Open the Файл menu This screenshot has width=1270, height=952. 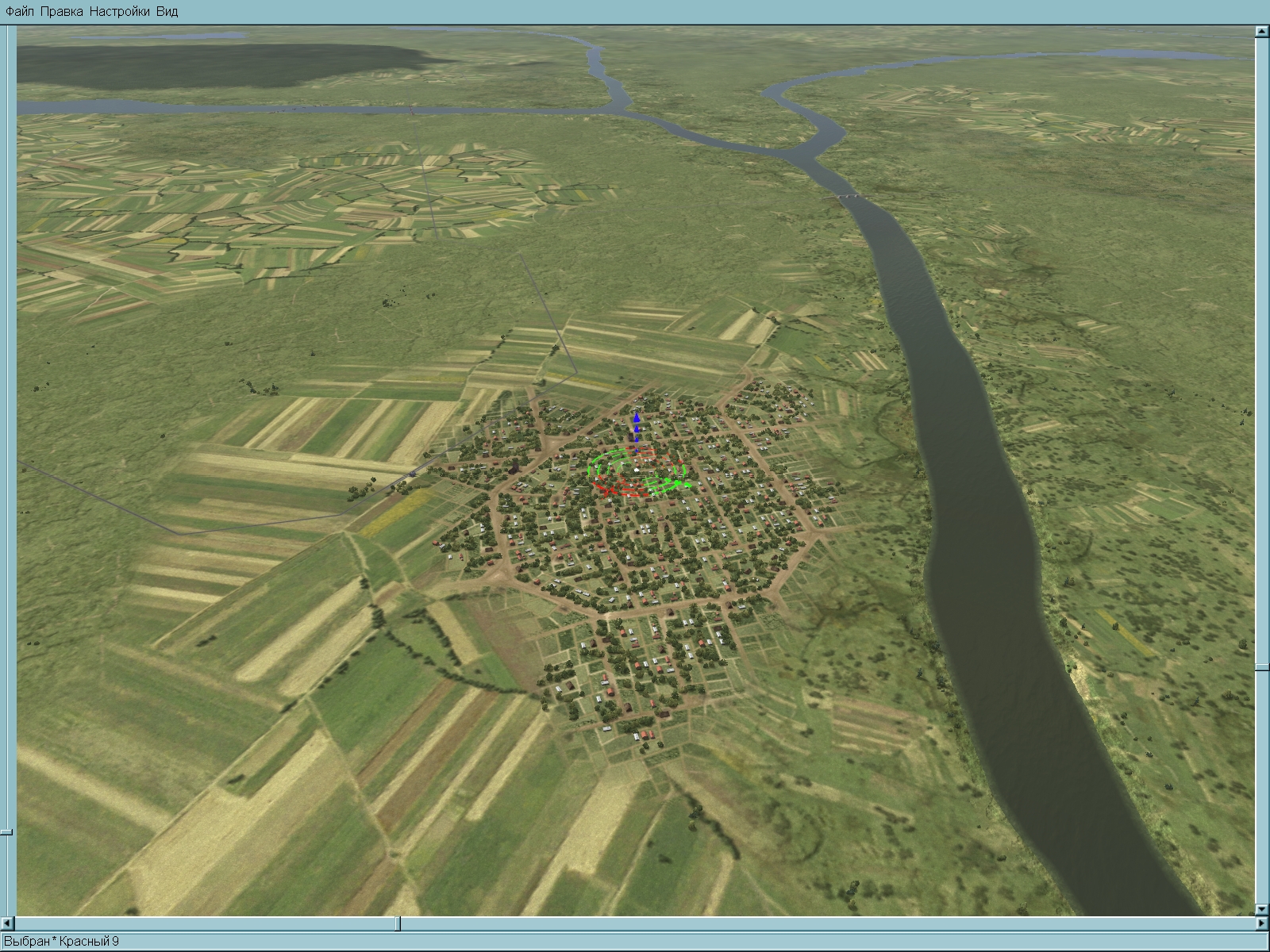[19, 11]
